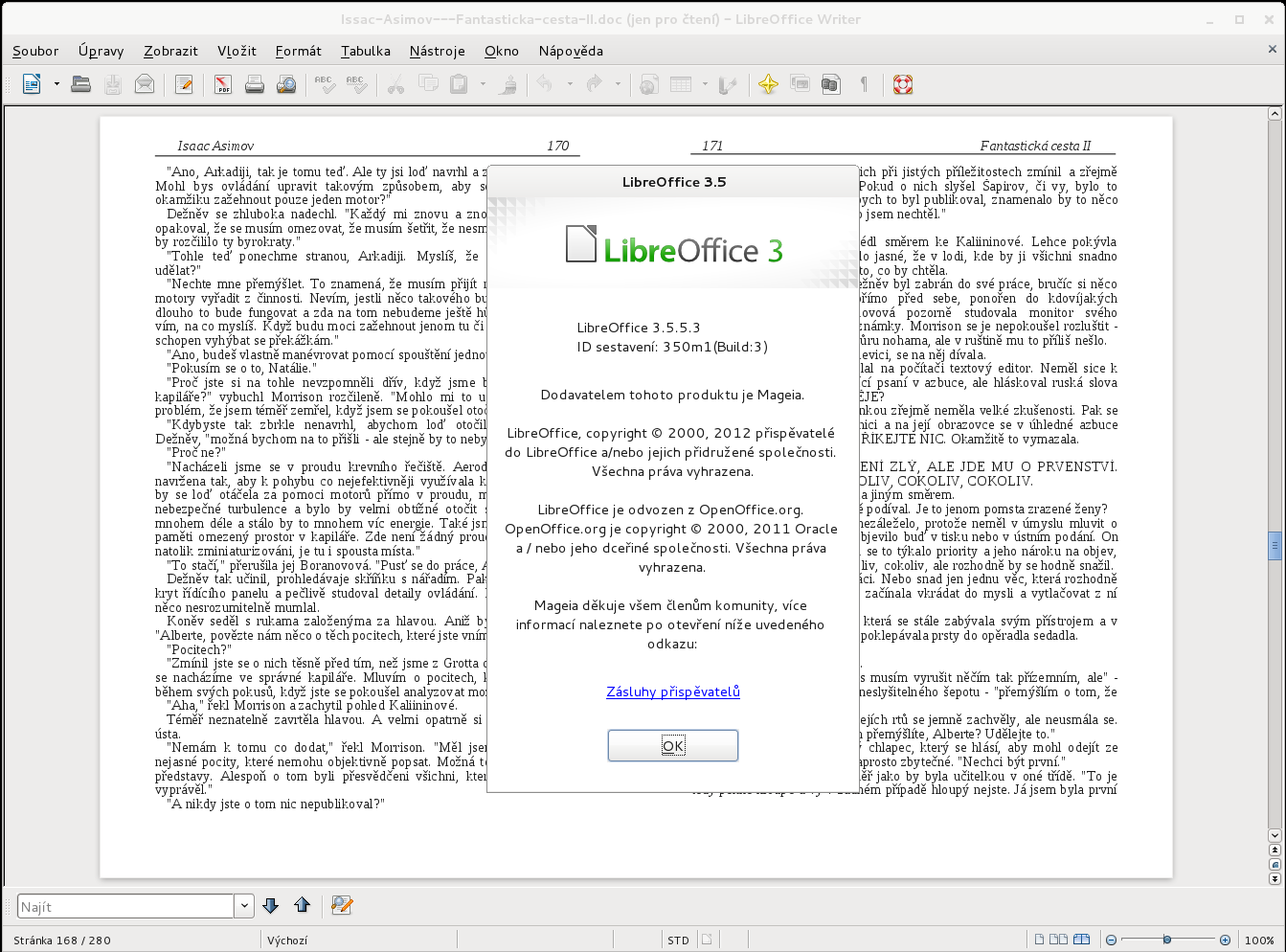Open the Formát menu

(298, 51)
